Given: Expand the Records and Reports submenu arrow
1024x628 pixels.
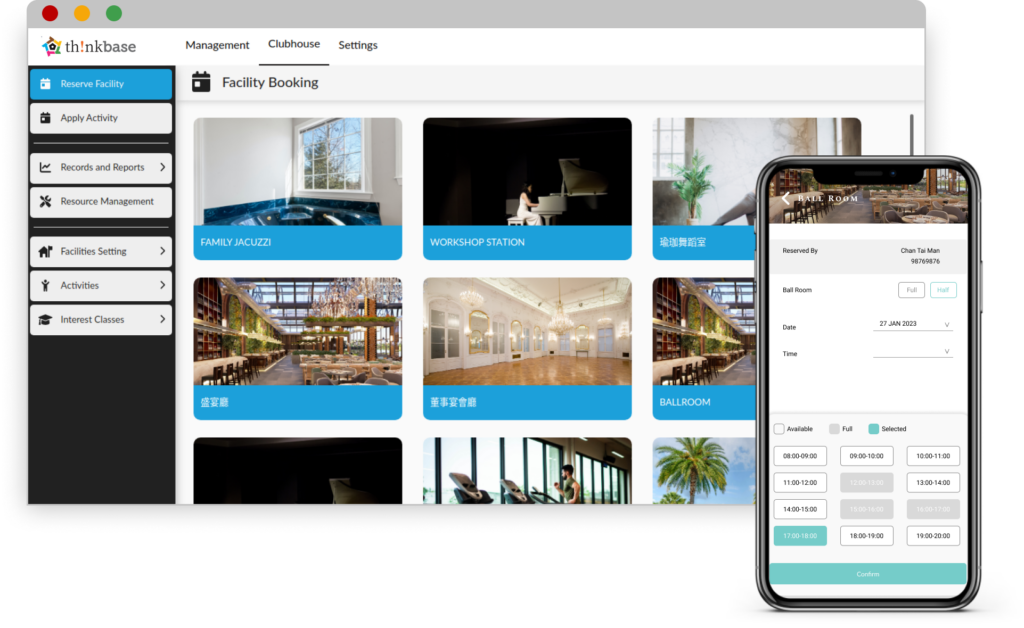Looking at the screenshot, I should [x=162, y=168].
